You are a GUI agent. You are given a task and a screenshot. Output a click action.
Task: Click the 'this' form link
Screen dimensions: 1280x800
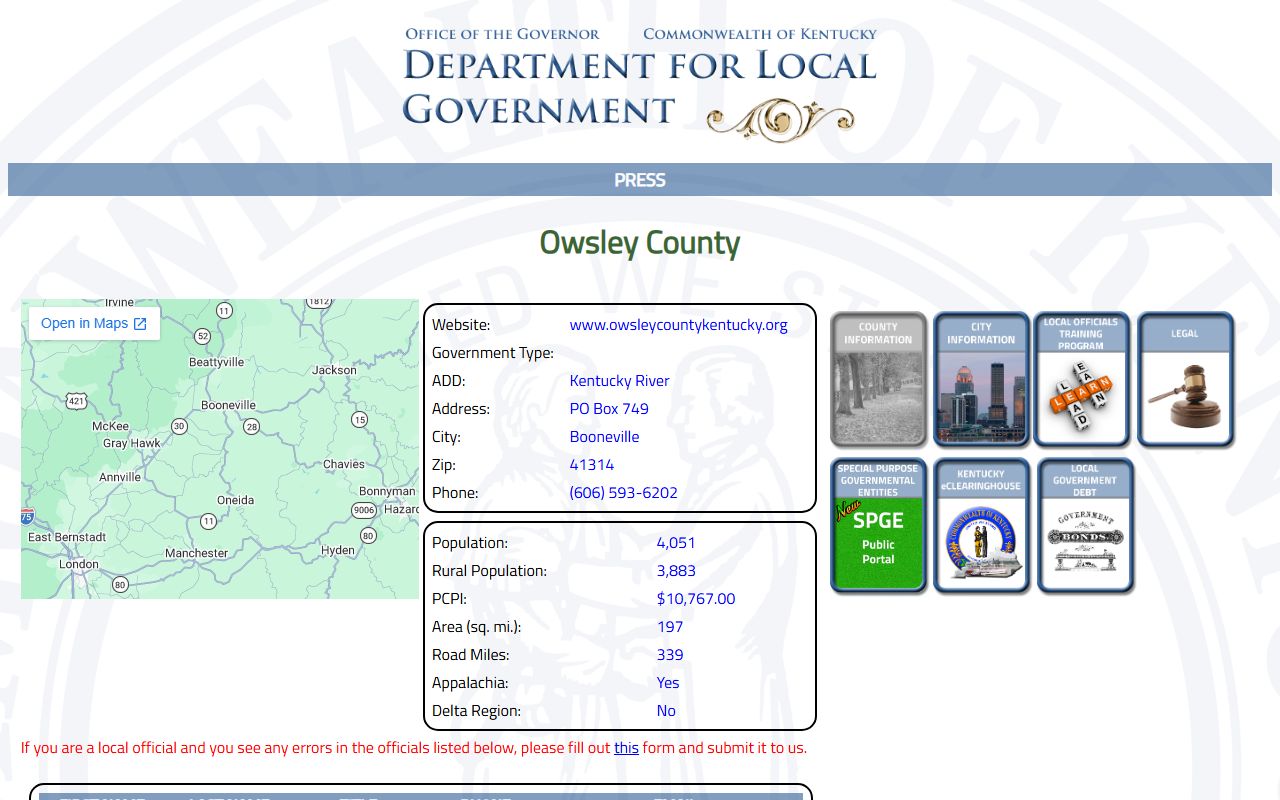coord(626,748)
